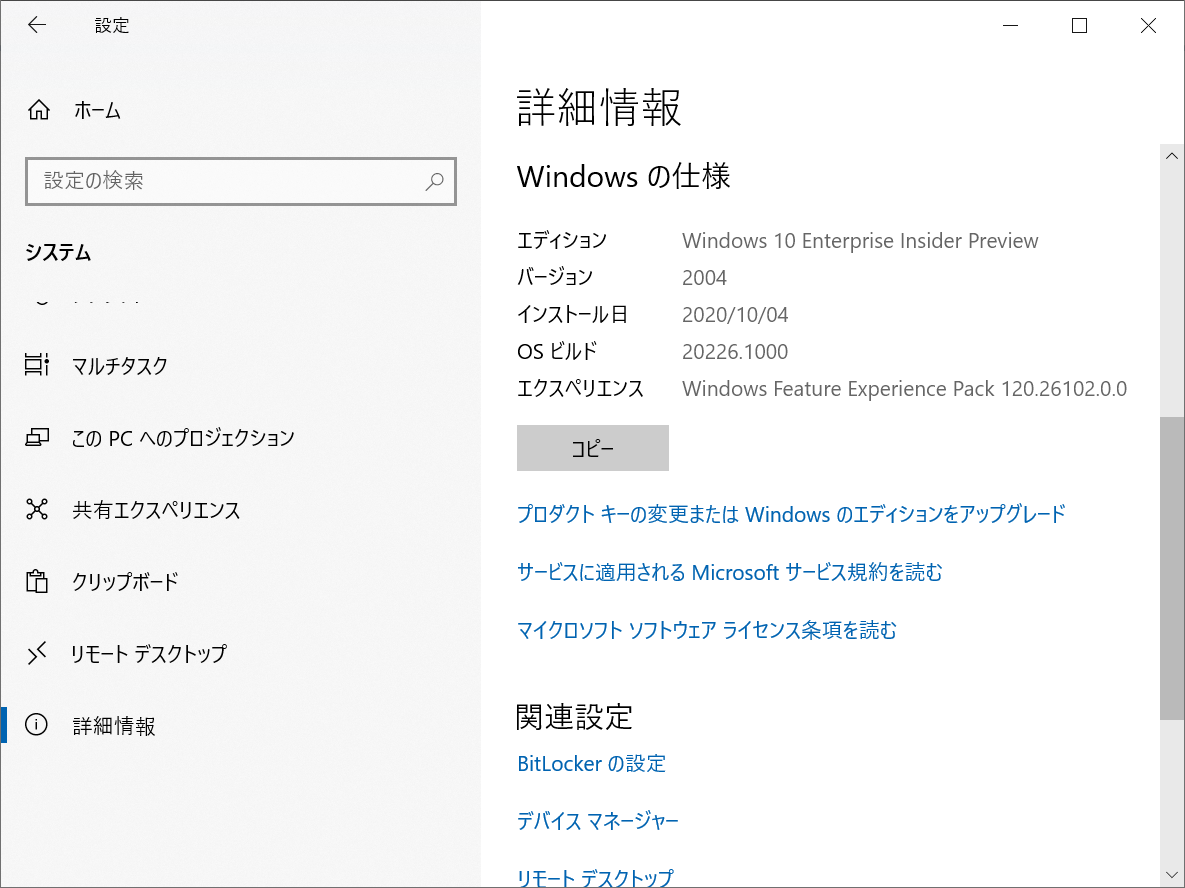
Task: Open この PC へのプロジェクション settings
Action: (183, 438)
